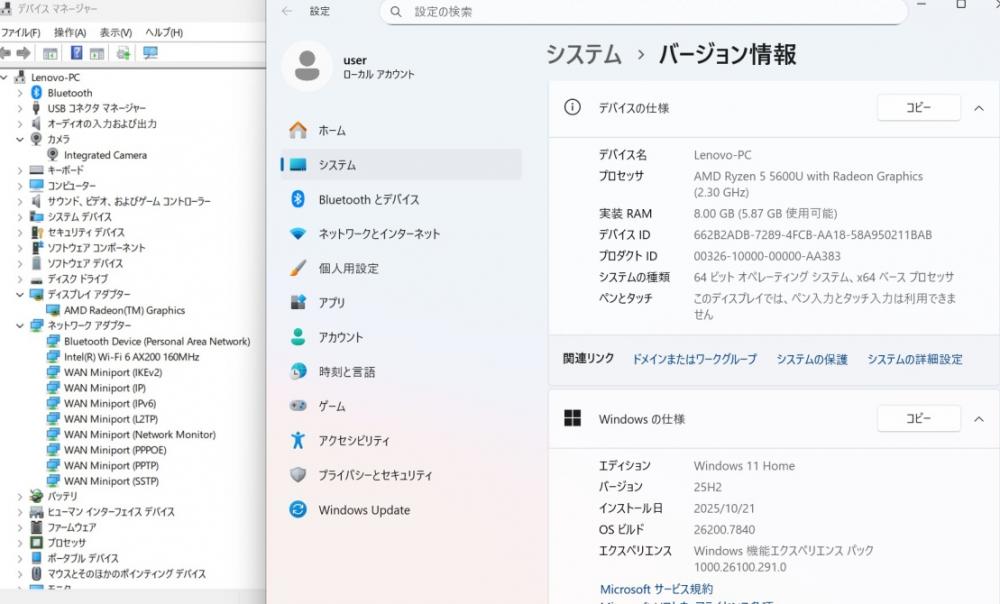Open the システムの保護 link
1000x604 pixels.
point(811,359)
